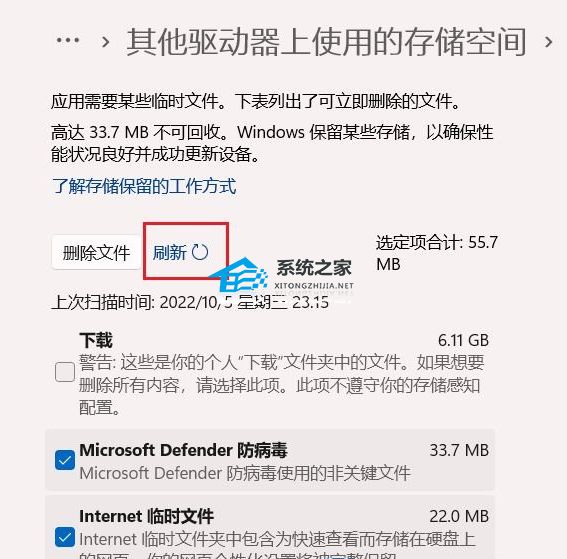
Task: Uncheck the Internet 临时文件 checkbox
Action: click(65, 537)
